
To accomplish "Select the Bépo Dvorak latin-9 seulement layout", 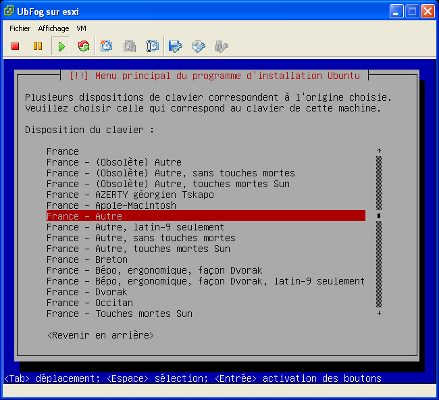I will (206, 281).
